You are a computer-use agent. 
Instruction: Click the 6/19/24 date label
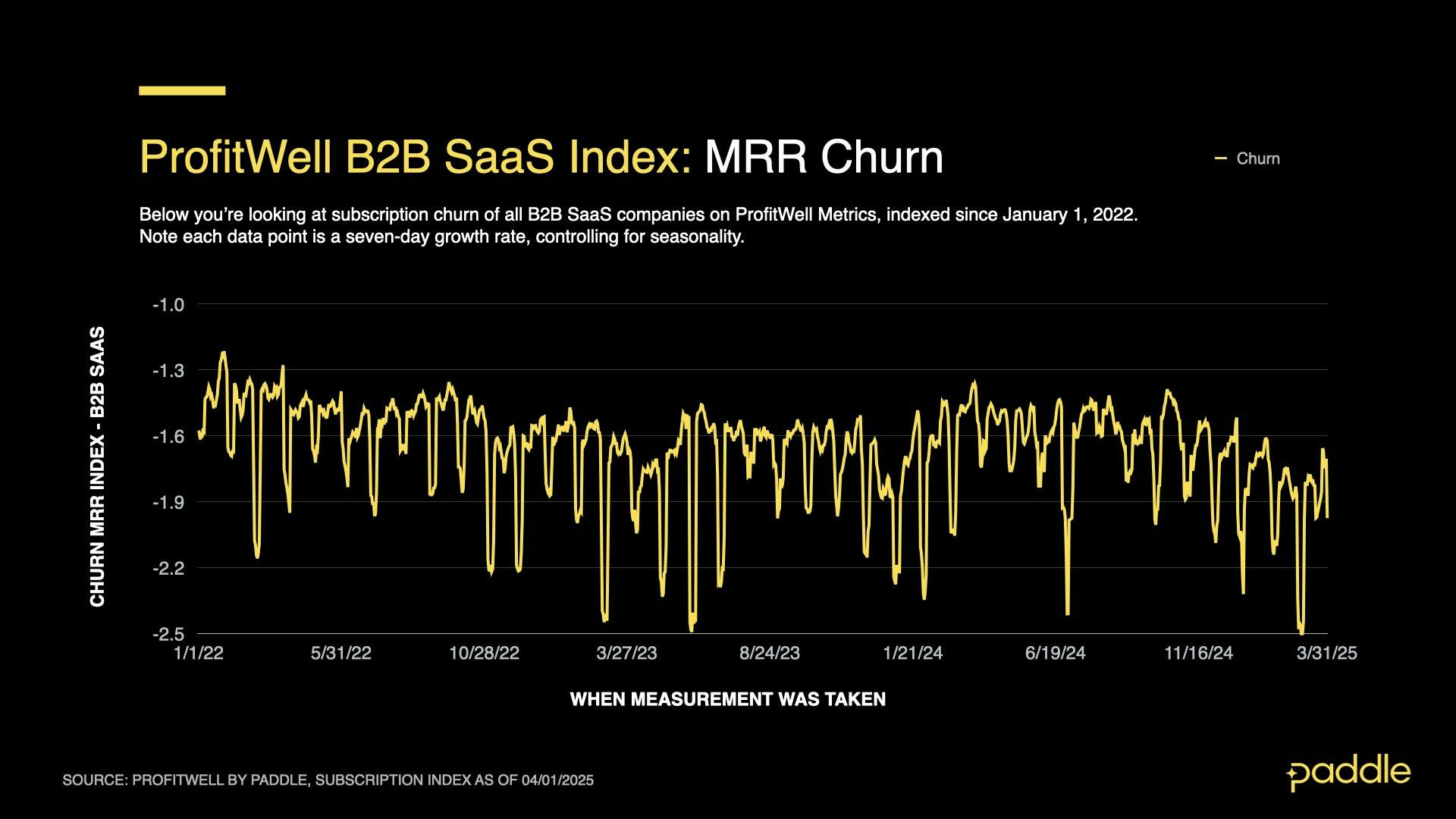pyautogui.click(x=1055, y=653)
